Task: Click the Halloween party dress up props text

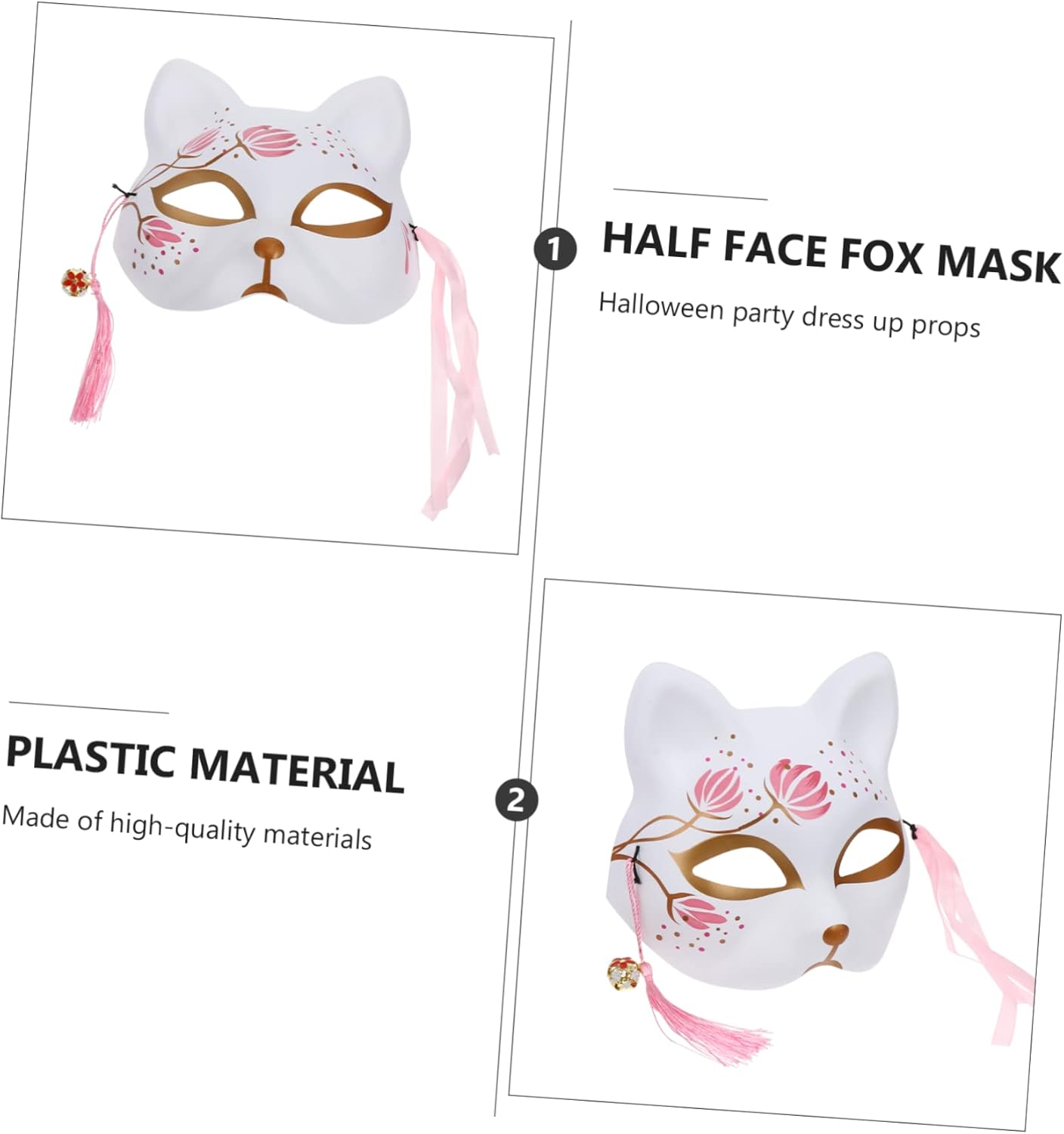Action: [x=790, y=315]
